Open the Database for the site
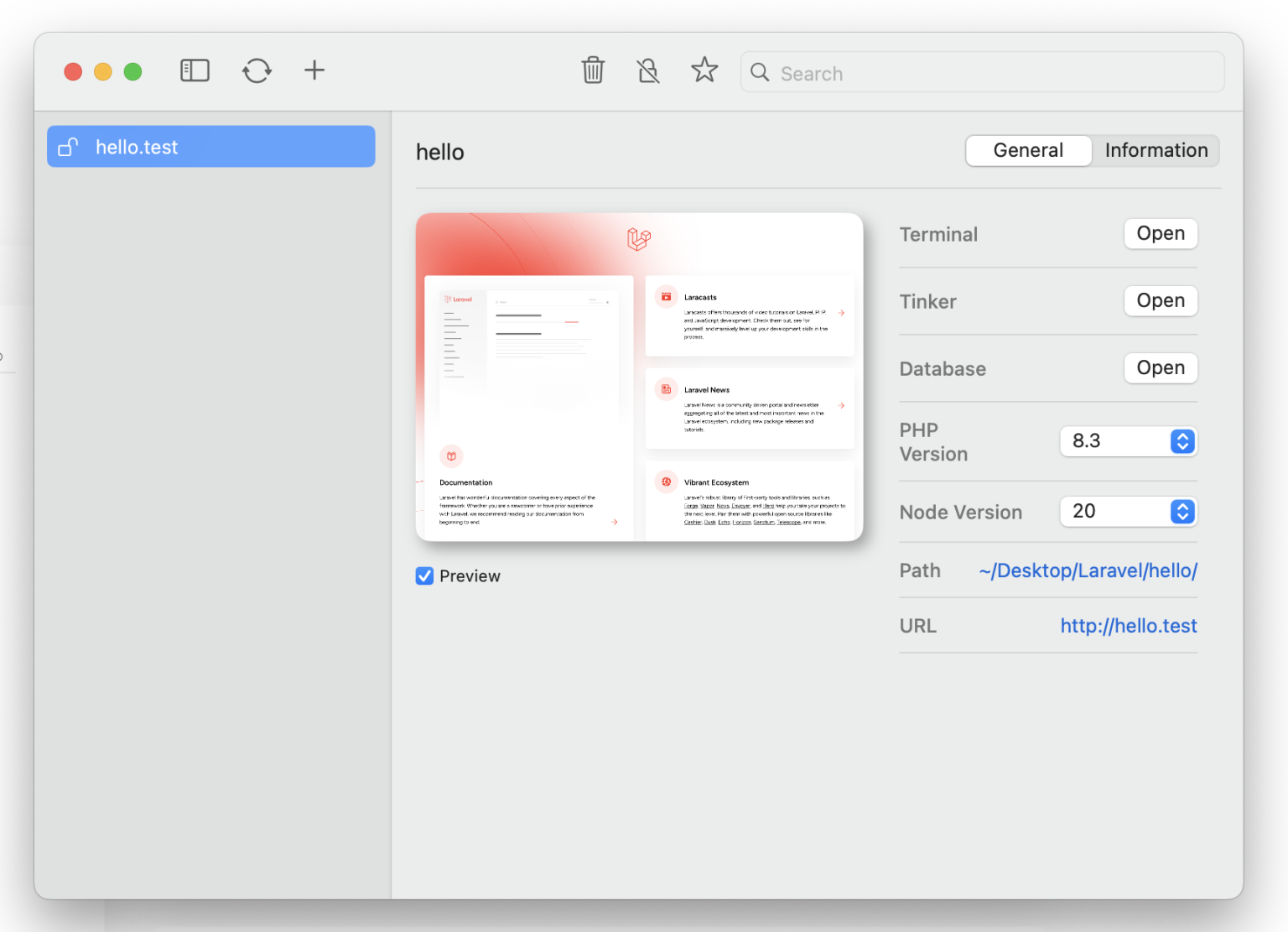1288x932 pixels. (x=1160, y=368)
